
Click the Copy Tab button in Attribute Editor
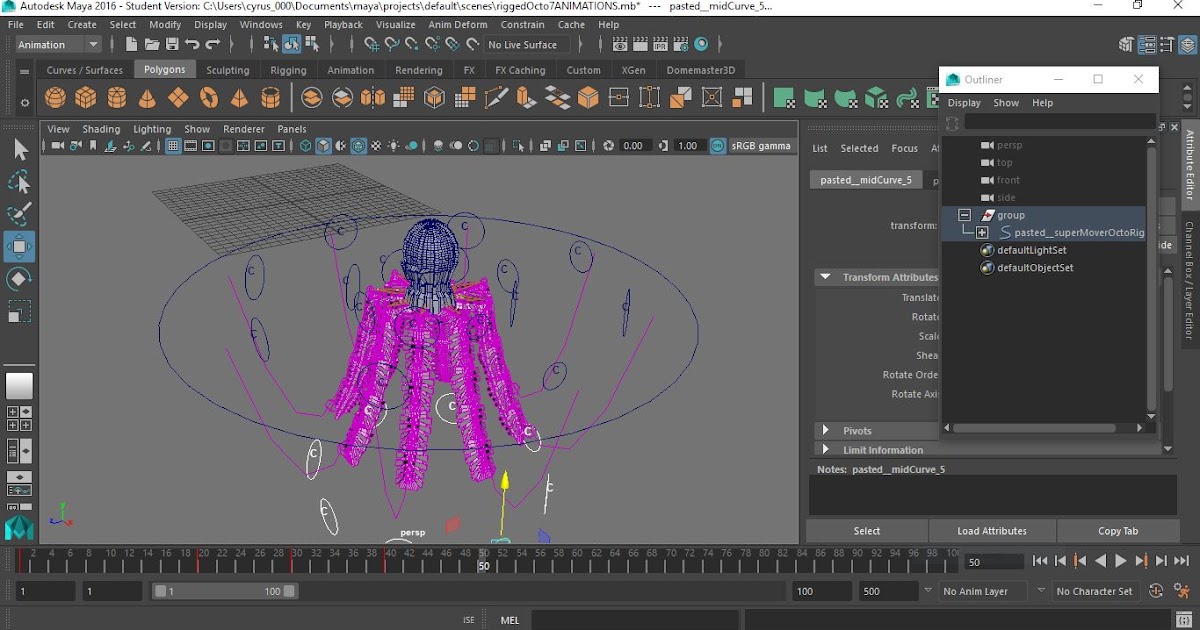tap(1118, 530)
